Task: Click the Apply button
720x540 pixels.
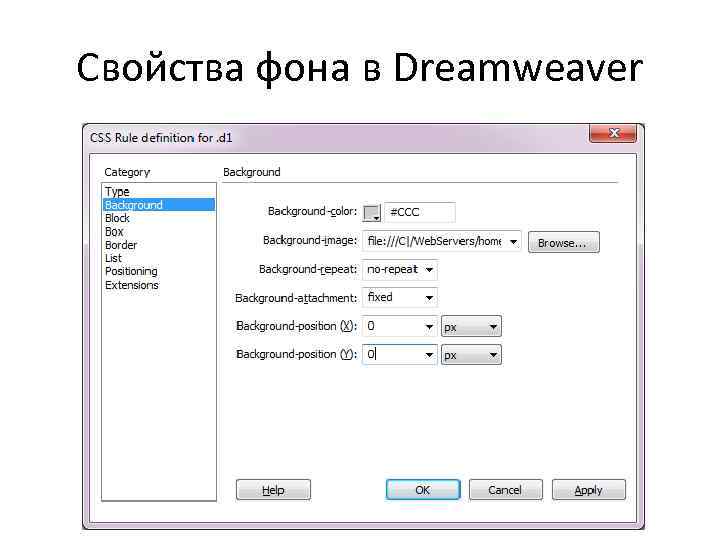Action: tap(589, 490)
